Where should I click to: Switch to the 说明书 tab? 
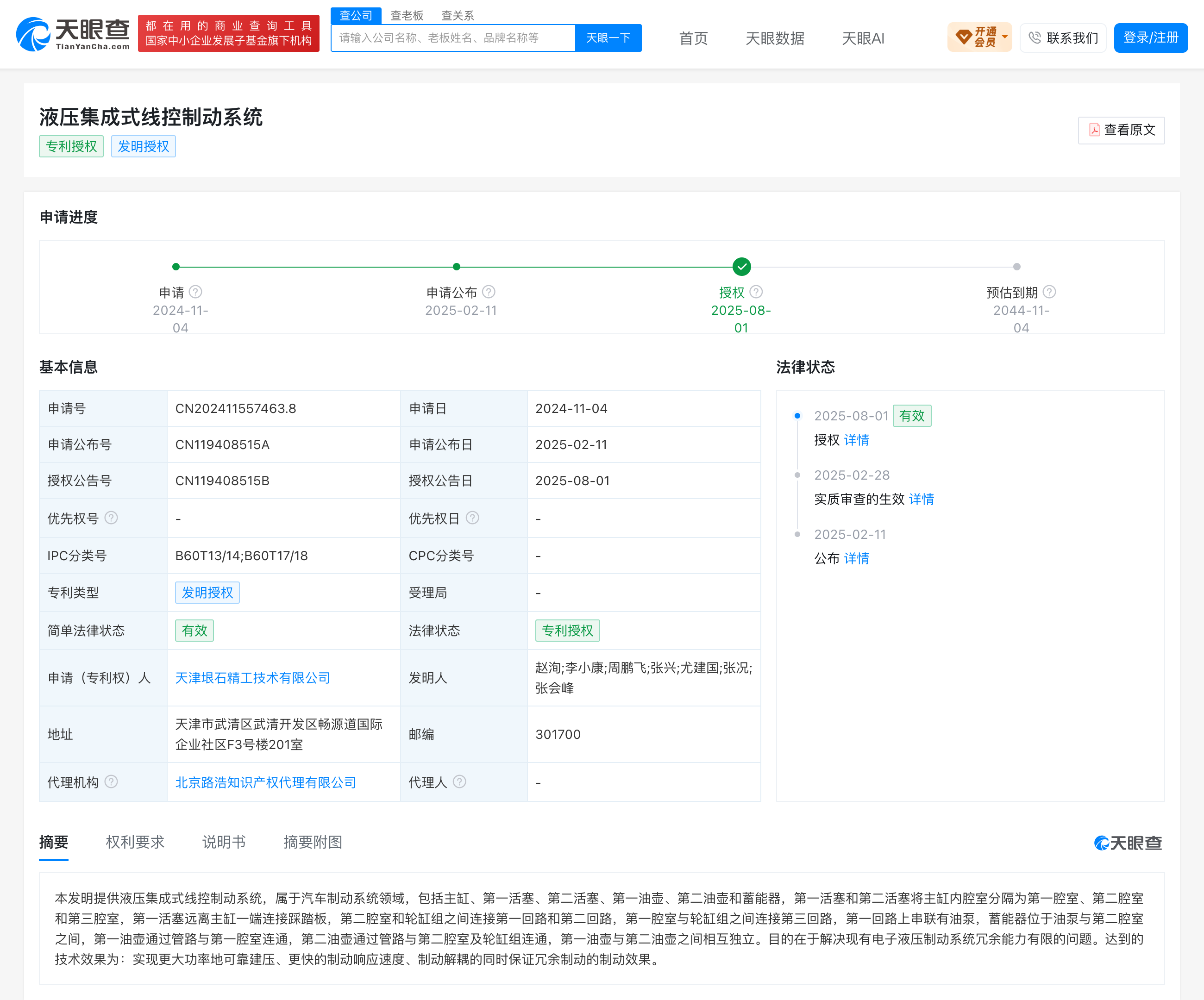click(x=224, y=842)
